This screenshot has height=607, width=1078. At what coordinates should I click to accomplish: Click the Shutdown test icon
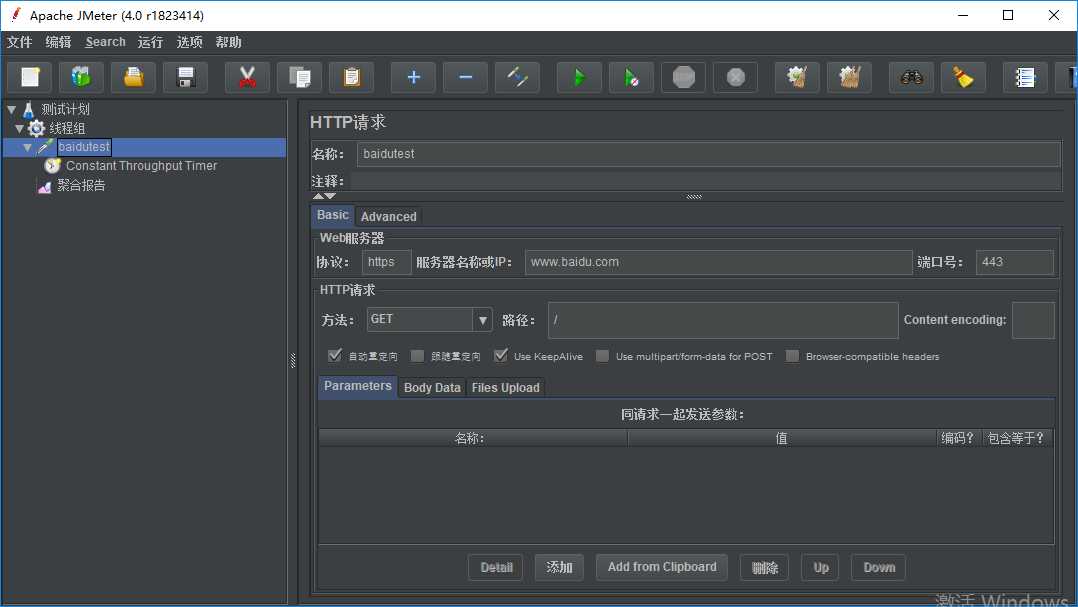pos(736,77)
